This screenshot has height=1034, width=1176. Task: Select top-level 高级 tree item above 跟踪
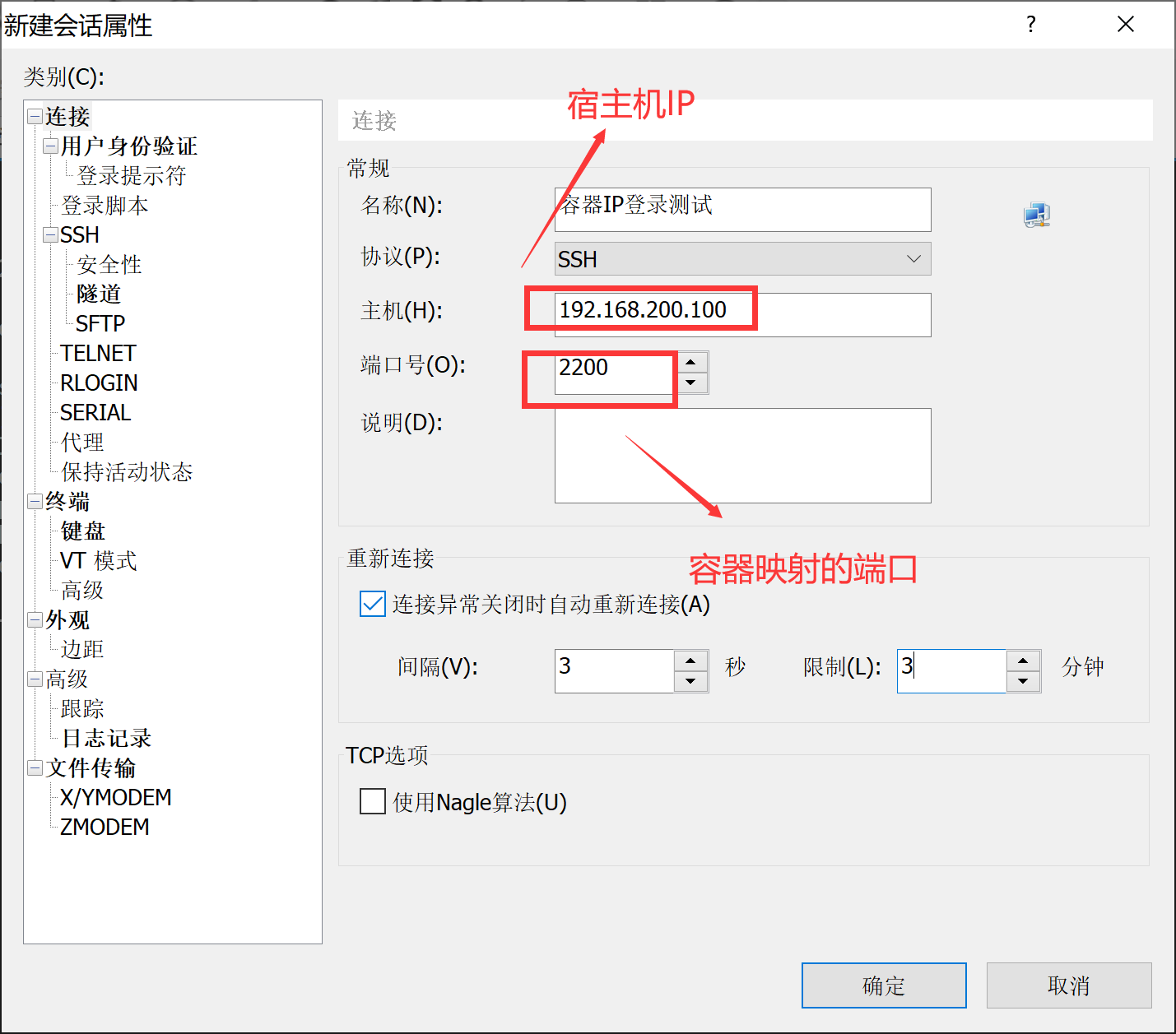coord(67,679)
